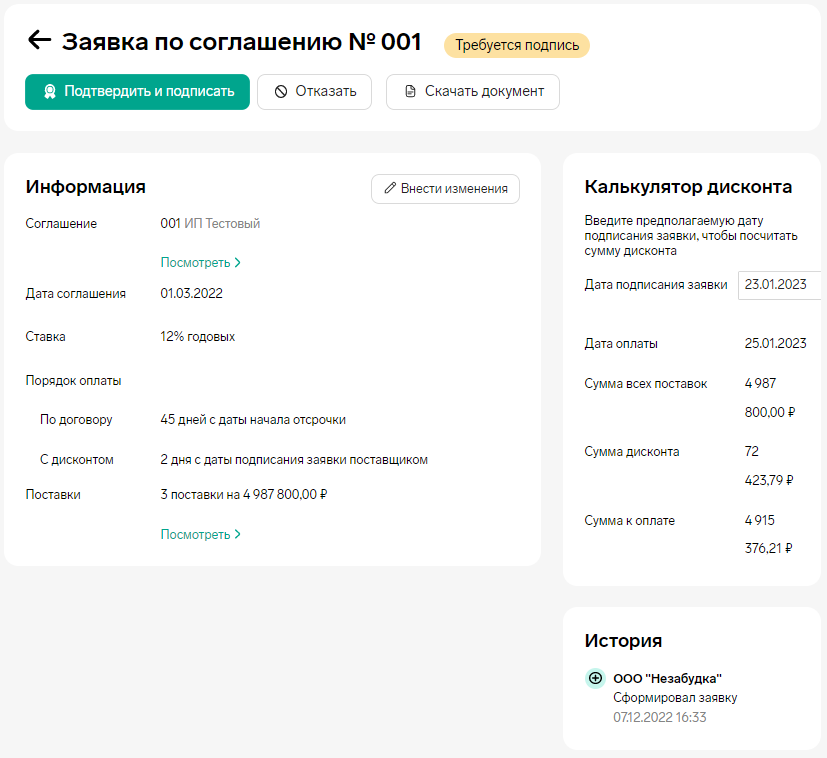Click the Калькулятор дисконта heading

688,187
